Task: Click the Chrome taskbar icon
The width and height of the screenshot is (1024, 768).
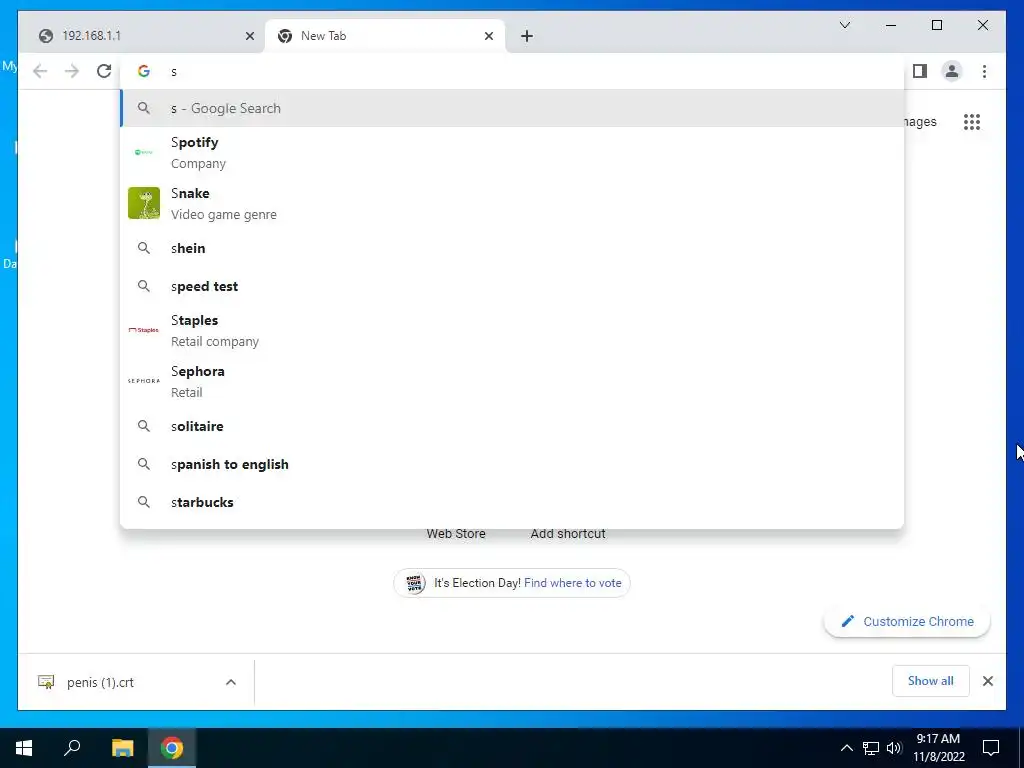Action: pyautogui.click(x=172, y=748)
